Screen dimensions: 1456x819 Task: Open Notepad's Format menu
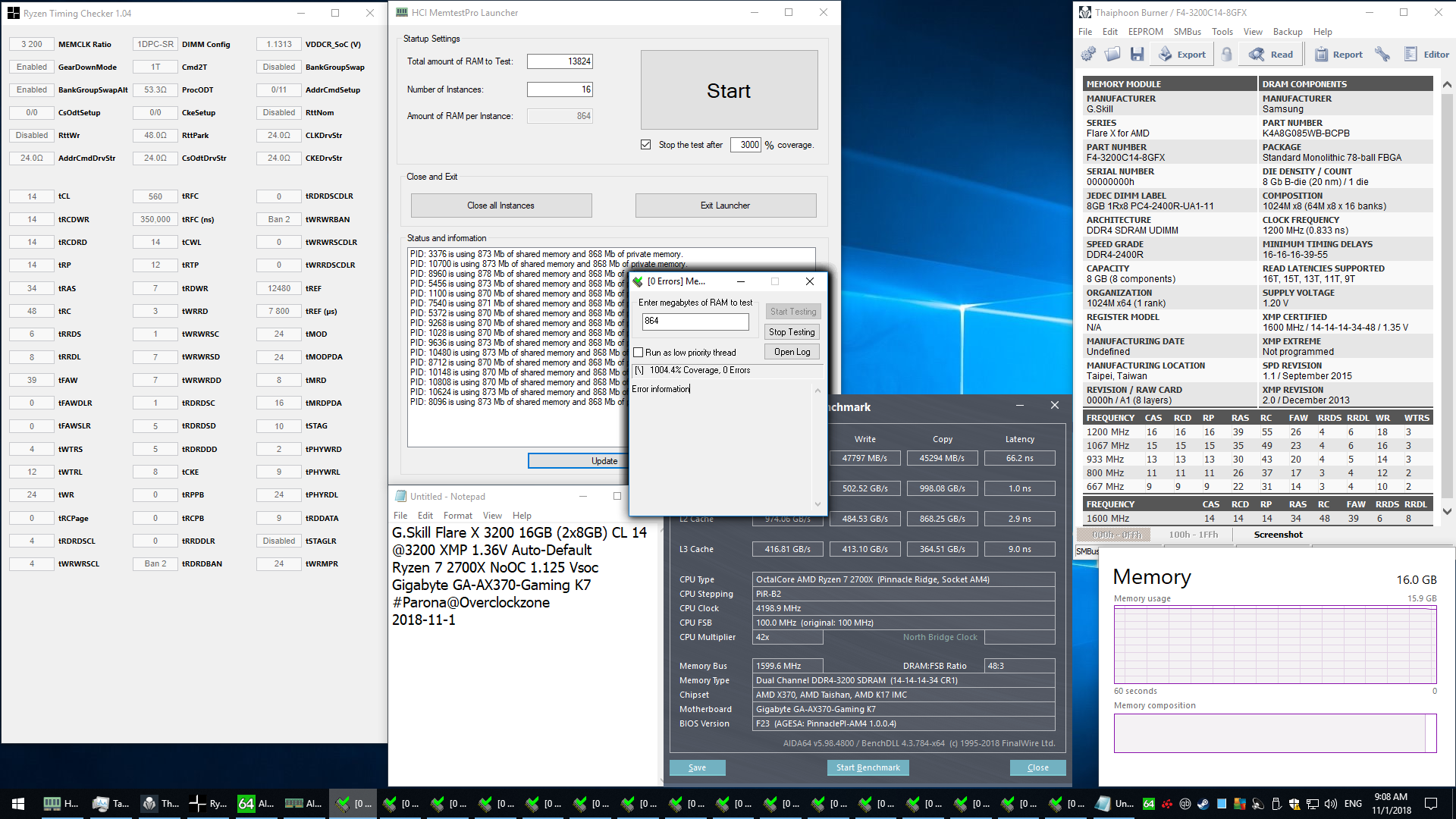[457, 516]
